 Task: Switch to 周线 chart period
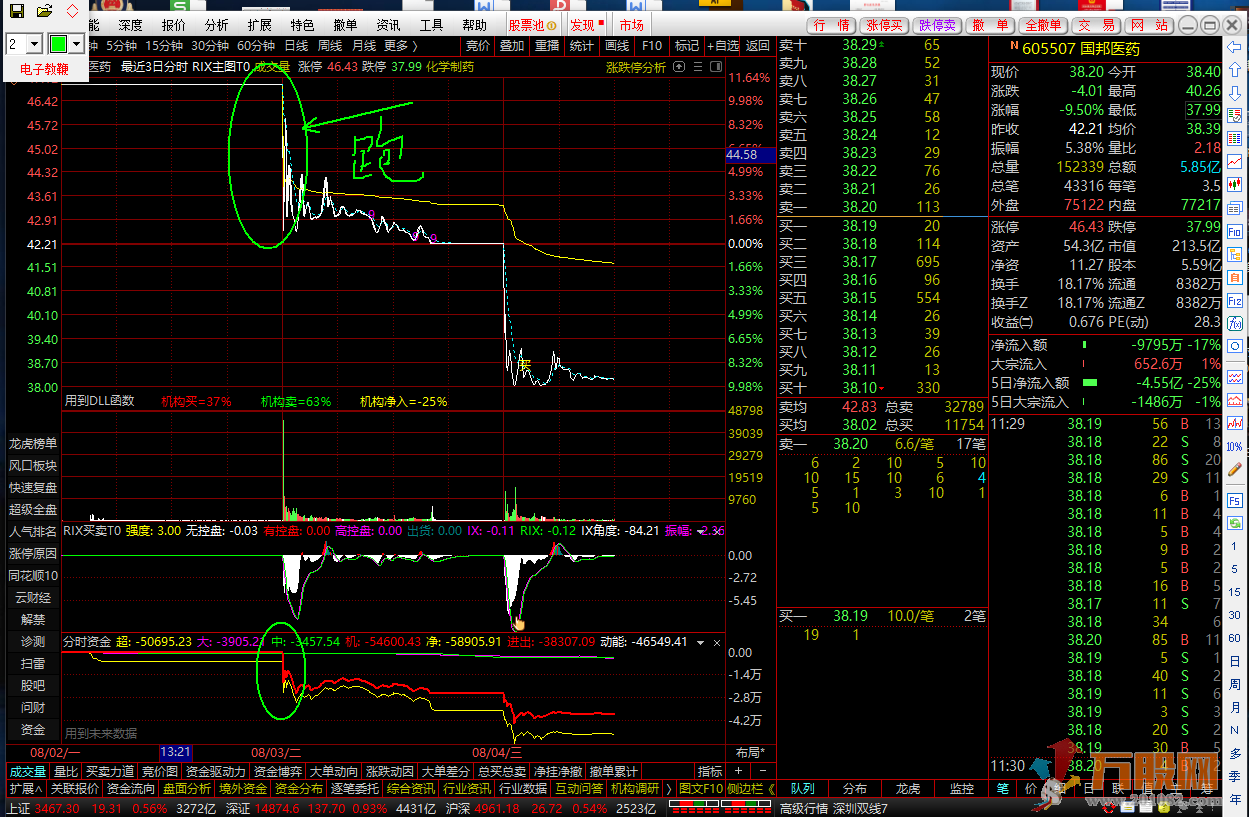(330, 46)
